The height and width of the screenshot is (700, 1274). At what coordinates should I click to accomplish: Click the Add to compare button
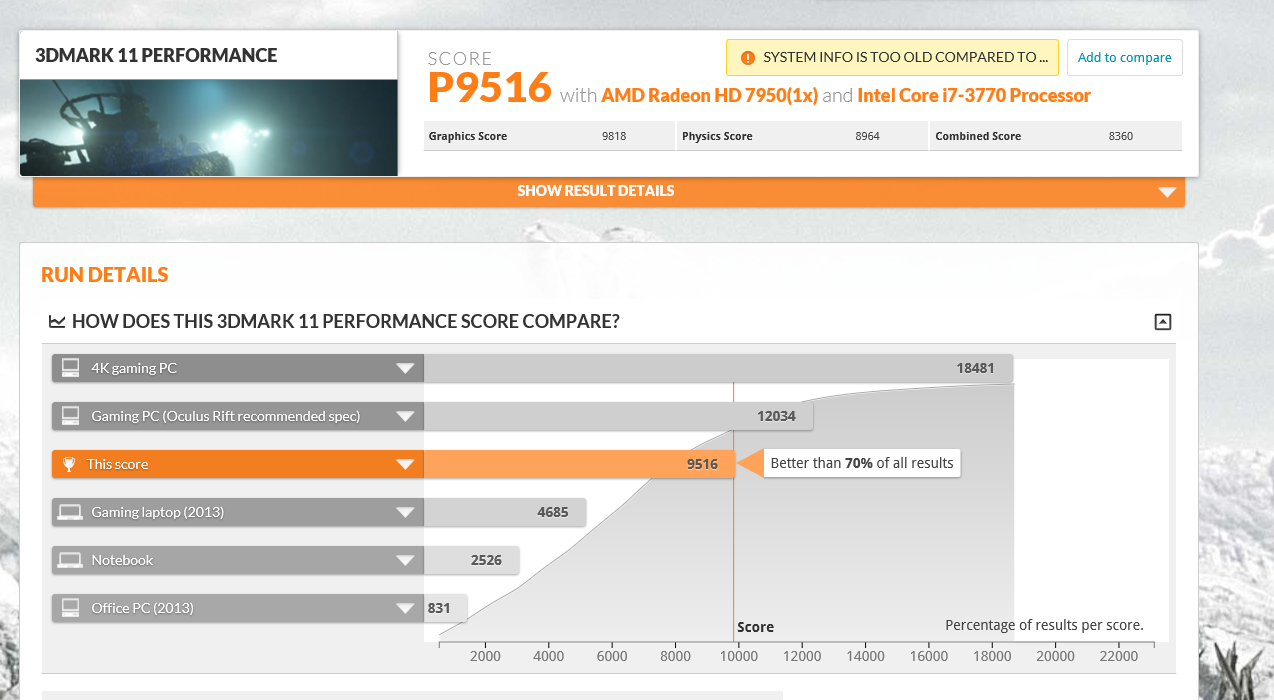click(x=1125, y=58)
